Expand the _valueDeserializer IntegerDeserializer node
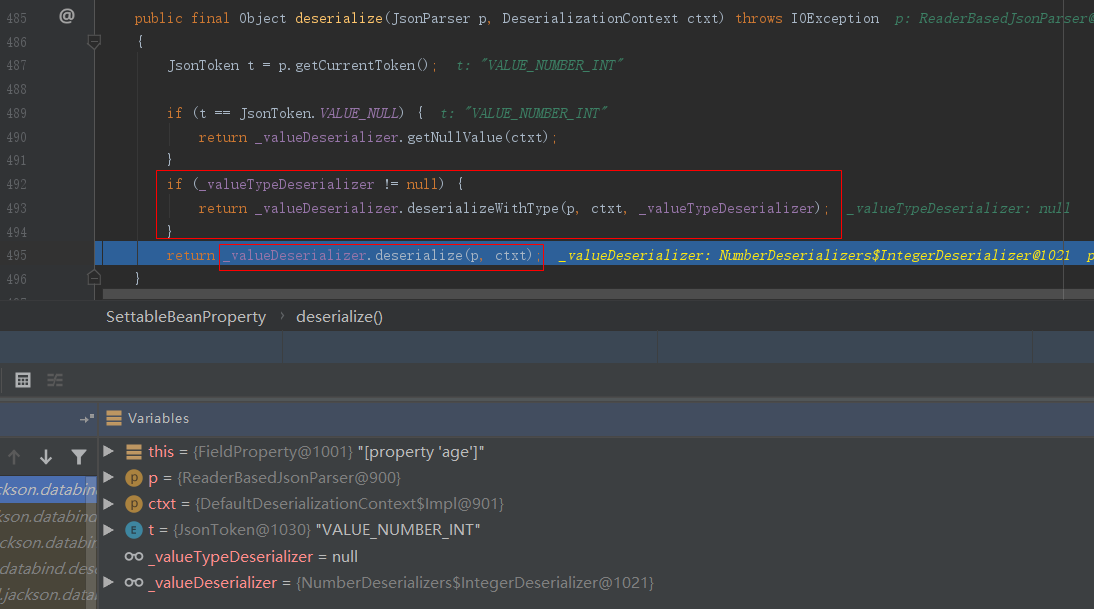Image resolution: width=1094 pixels, height=609 pixels. pyautogui.click(x=109, y=582)
